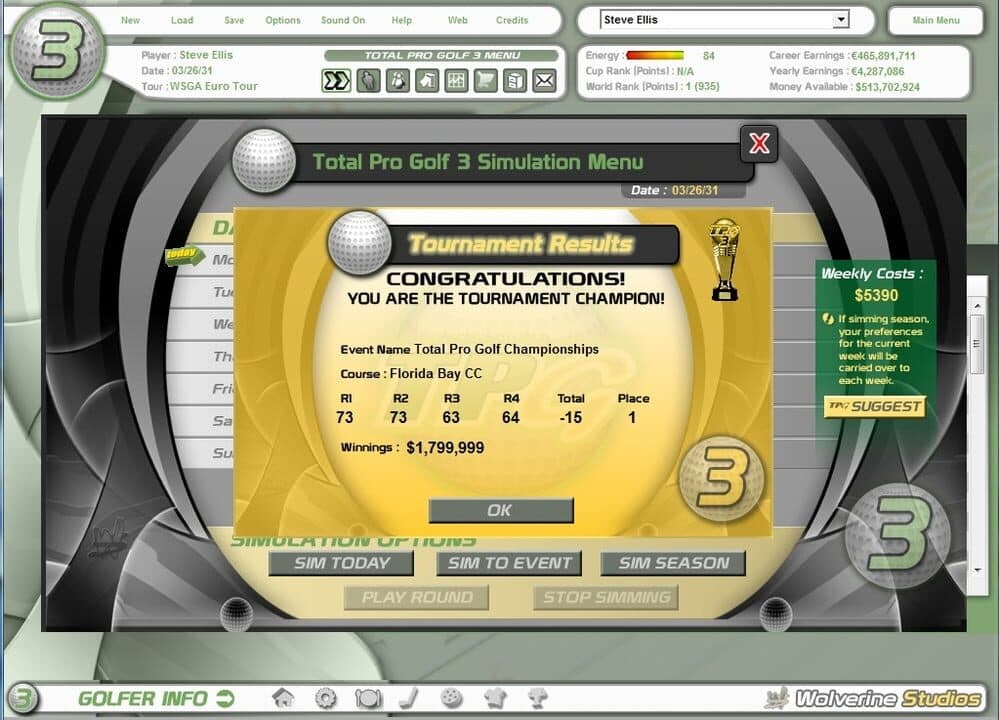Screen dimensions: 999x720
Task: Click the GOLFER INFO label
Action: [143, 699]
